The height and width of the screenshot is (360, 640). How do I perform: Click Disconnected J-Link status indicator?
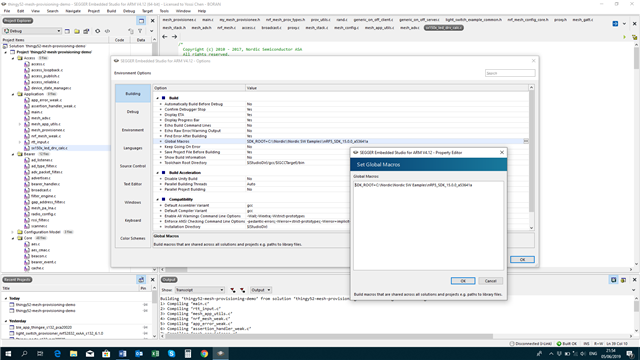531,344
